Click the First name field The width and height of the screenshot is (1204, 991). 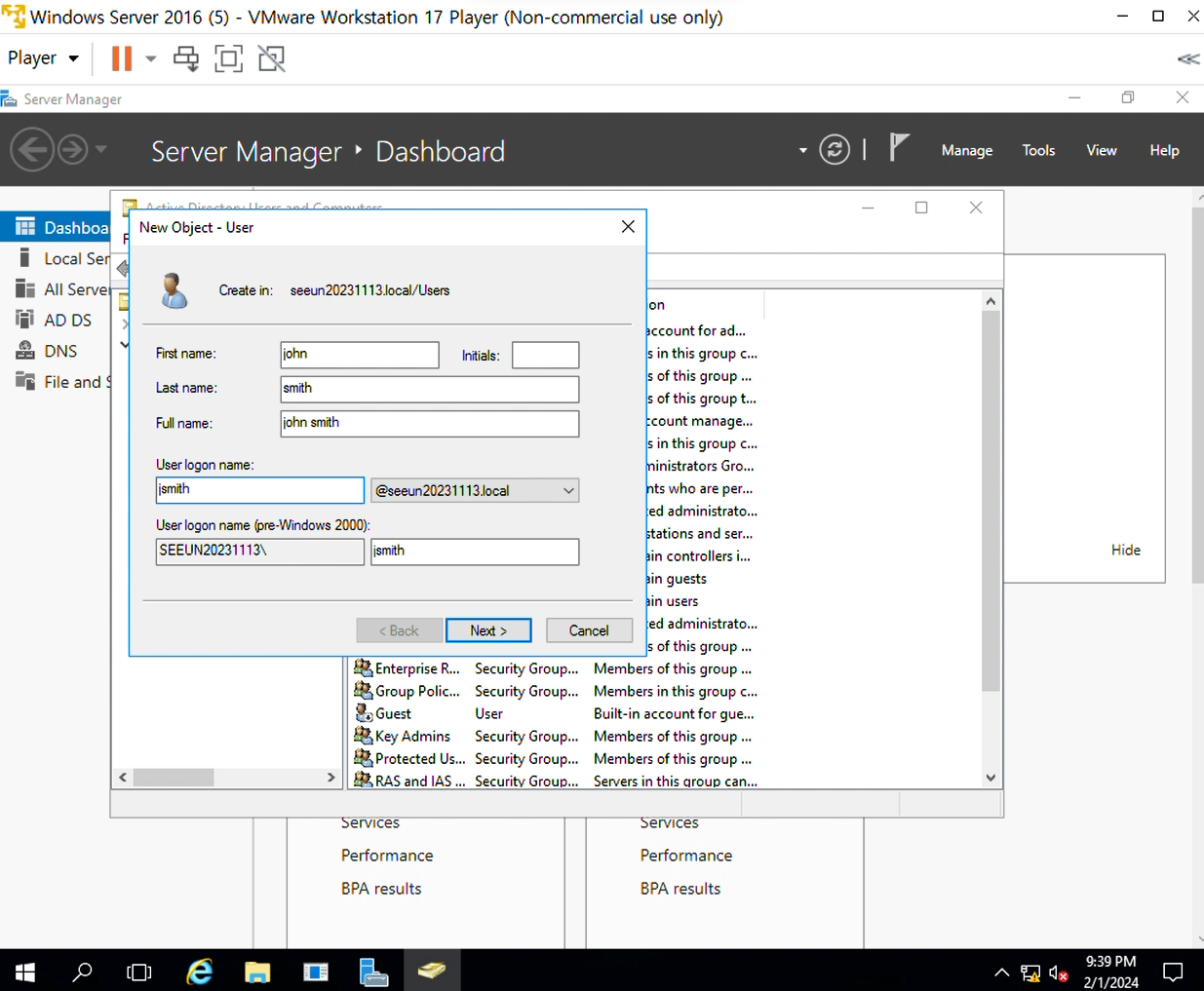click(x=360, y=355)
